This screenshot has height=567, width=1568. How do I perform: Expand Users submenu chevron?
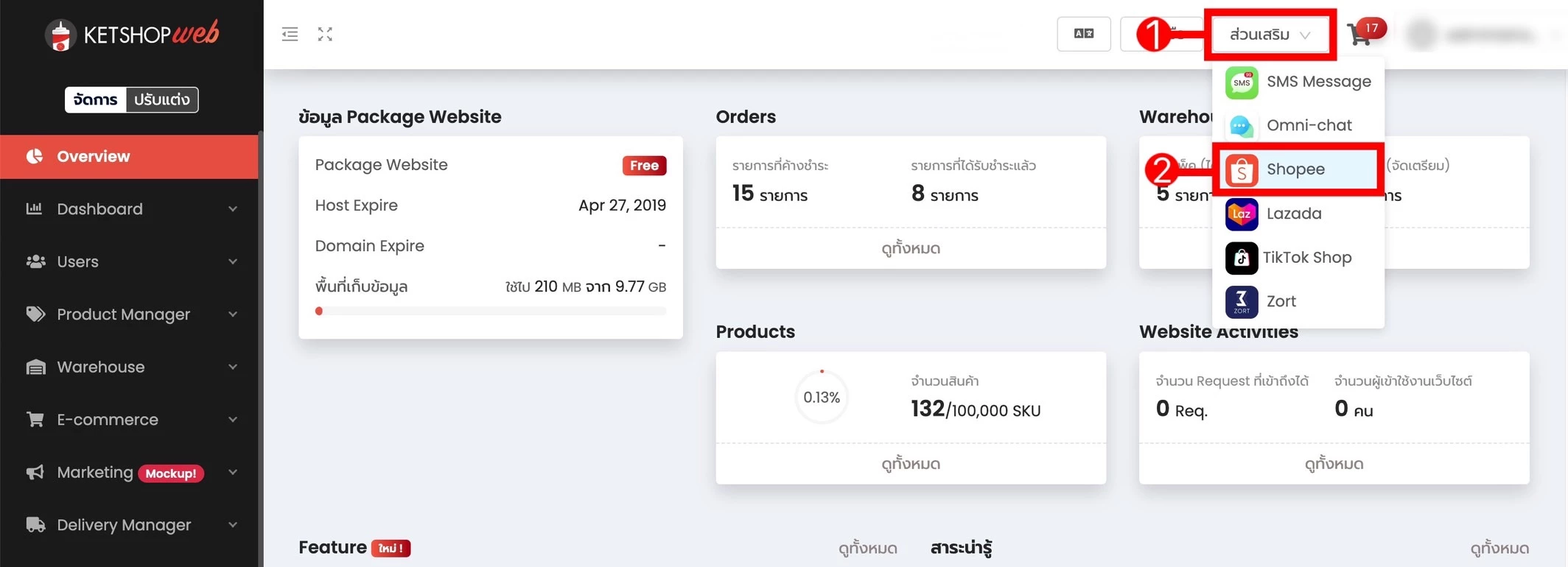point(233,261)
